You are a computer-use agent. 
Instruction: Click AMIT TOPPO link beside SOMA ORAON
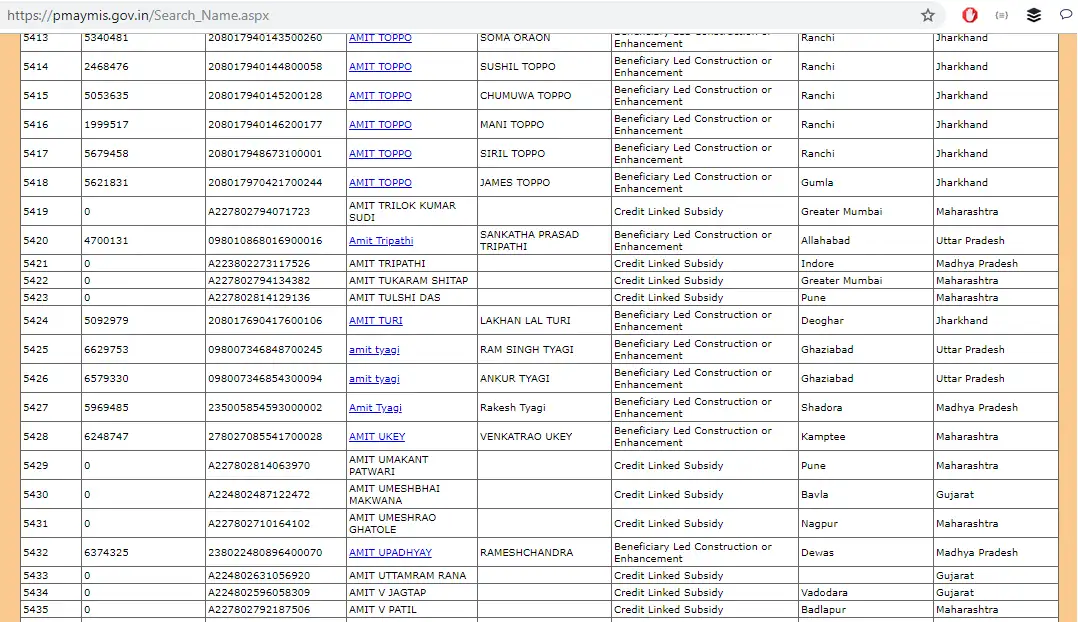[x=380, y=38]
